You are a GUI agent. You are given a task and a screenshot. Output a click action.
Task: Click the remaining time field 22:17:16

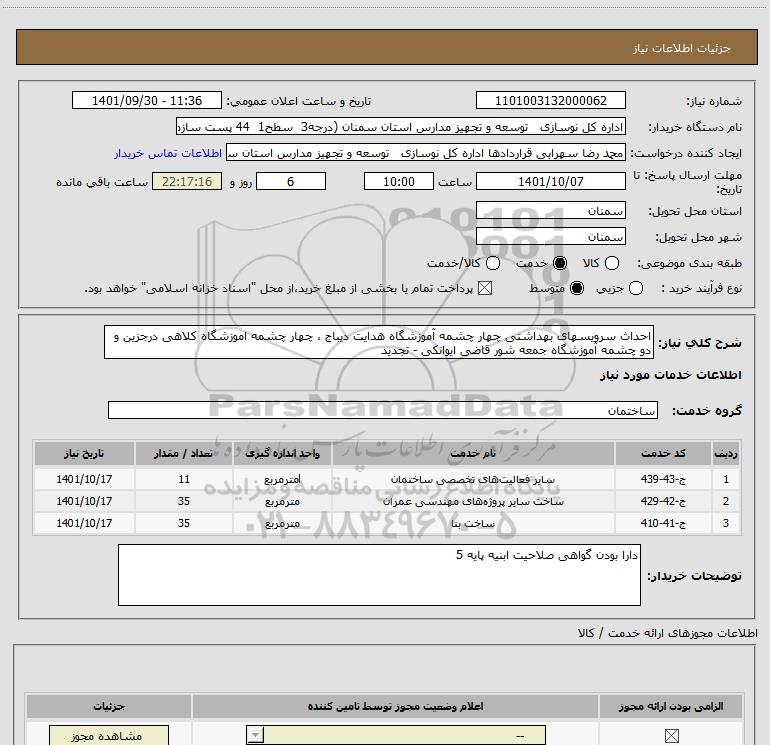click(187, 181)
